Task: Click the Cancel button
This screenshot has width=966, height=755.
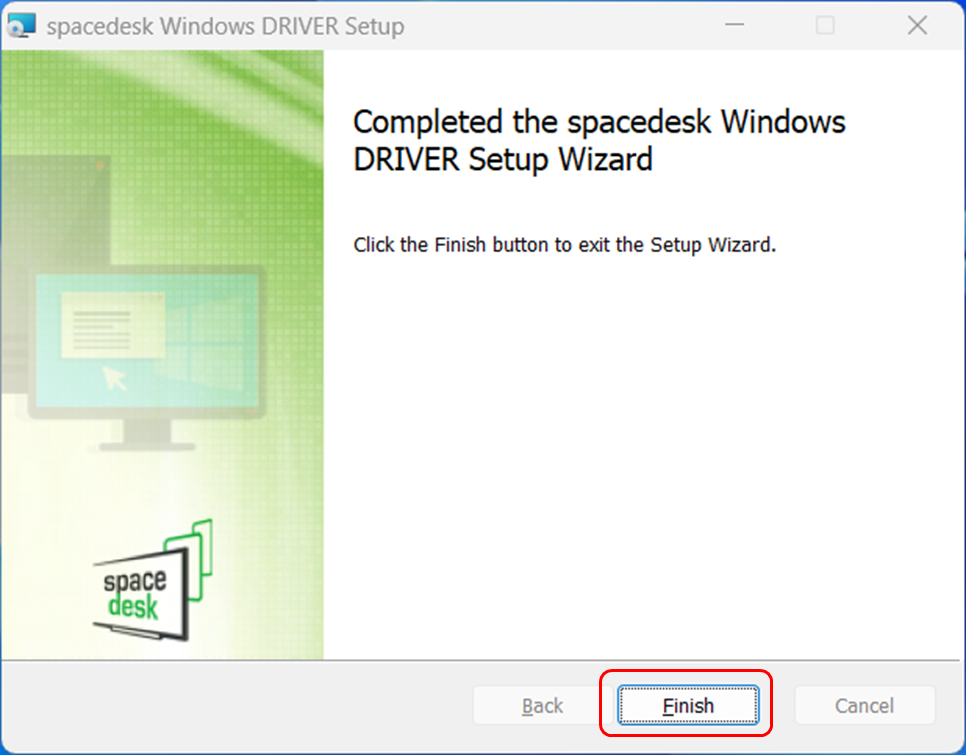Action: (x=864, y=705)
